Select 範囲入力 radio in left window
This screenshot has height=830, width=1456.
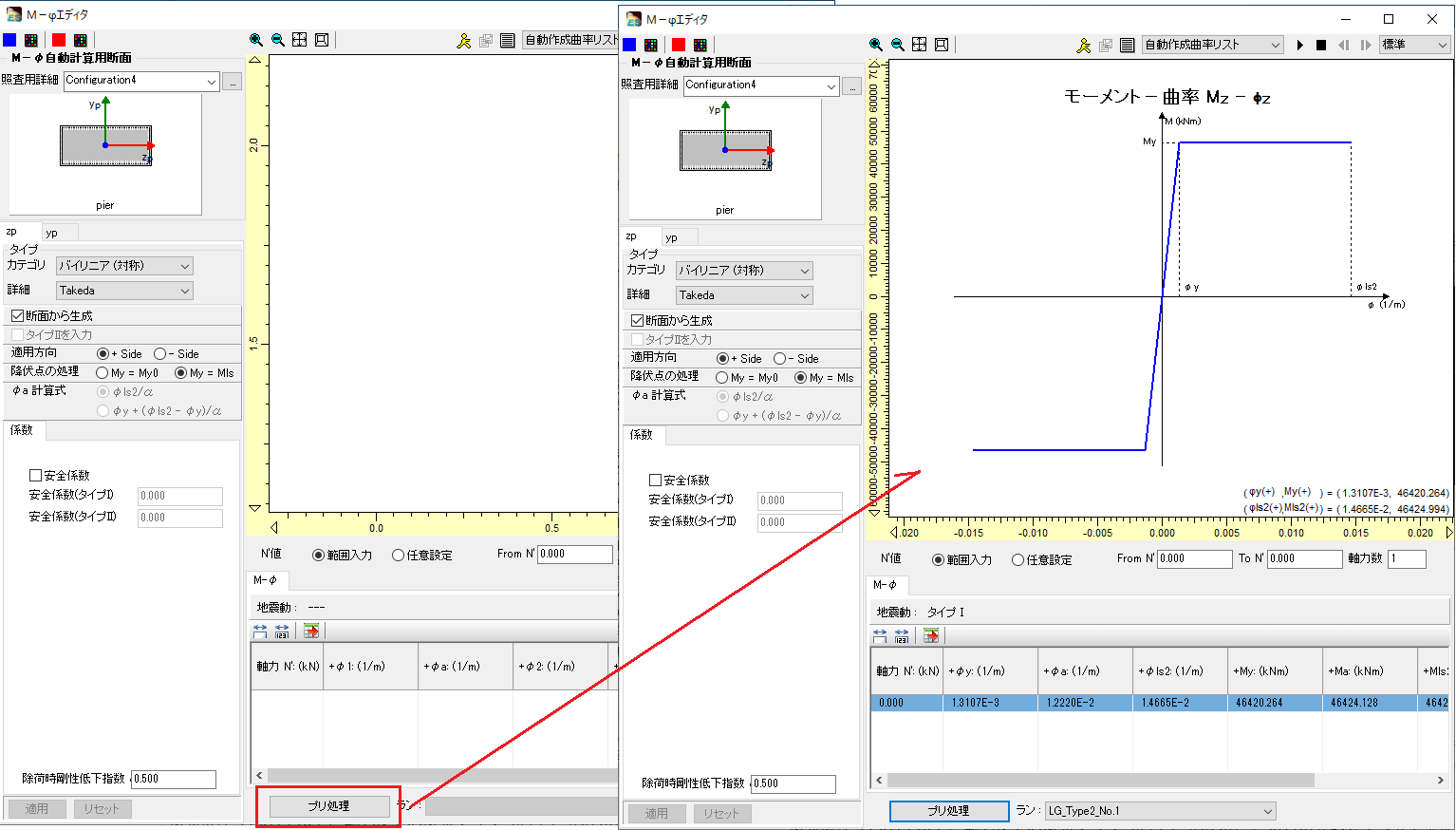(x=318, y=555)
